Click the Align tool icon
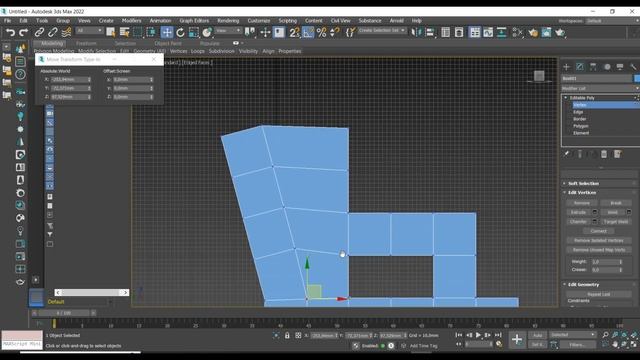Image resolution: width=640 pixels, height=360 pixels. tap(430, 32)
